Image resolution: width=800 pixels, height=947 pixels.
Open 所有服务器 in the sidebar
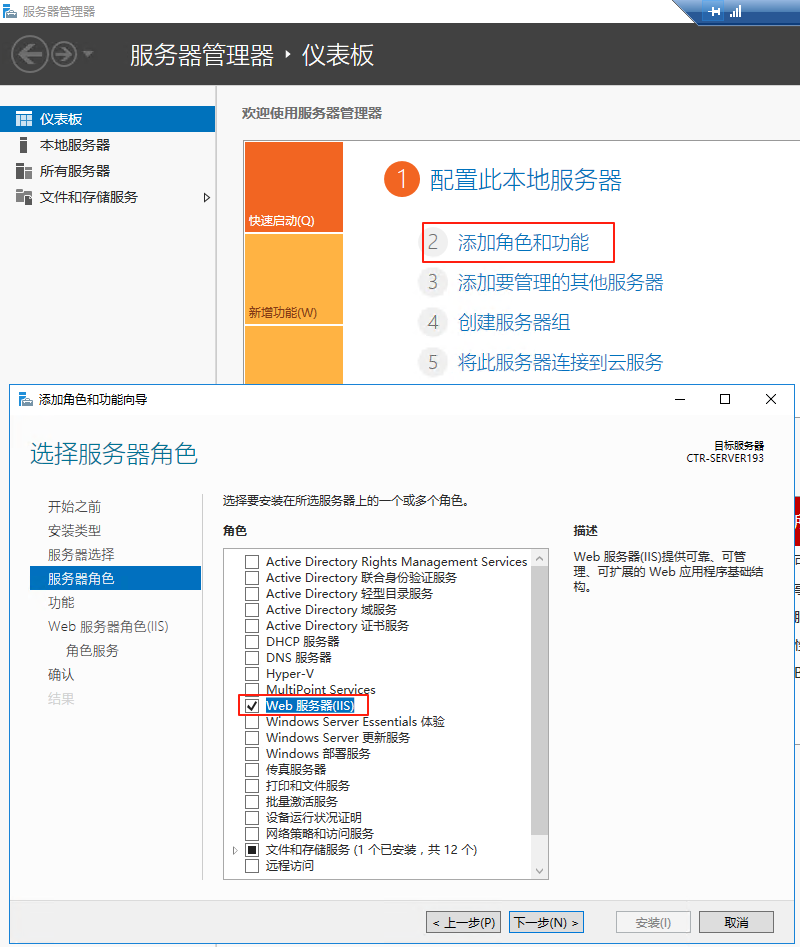click(x=75, y=171)
